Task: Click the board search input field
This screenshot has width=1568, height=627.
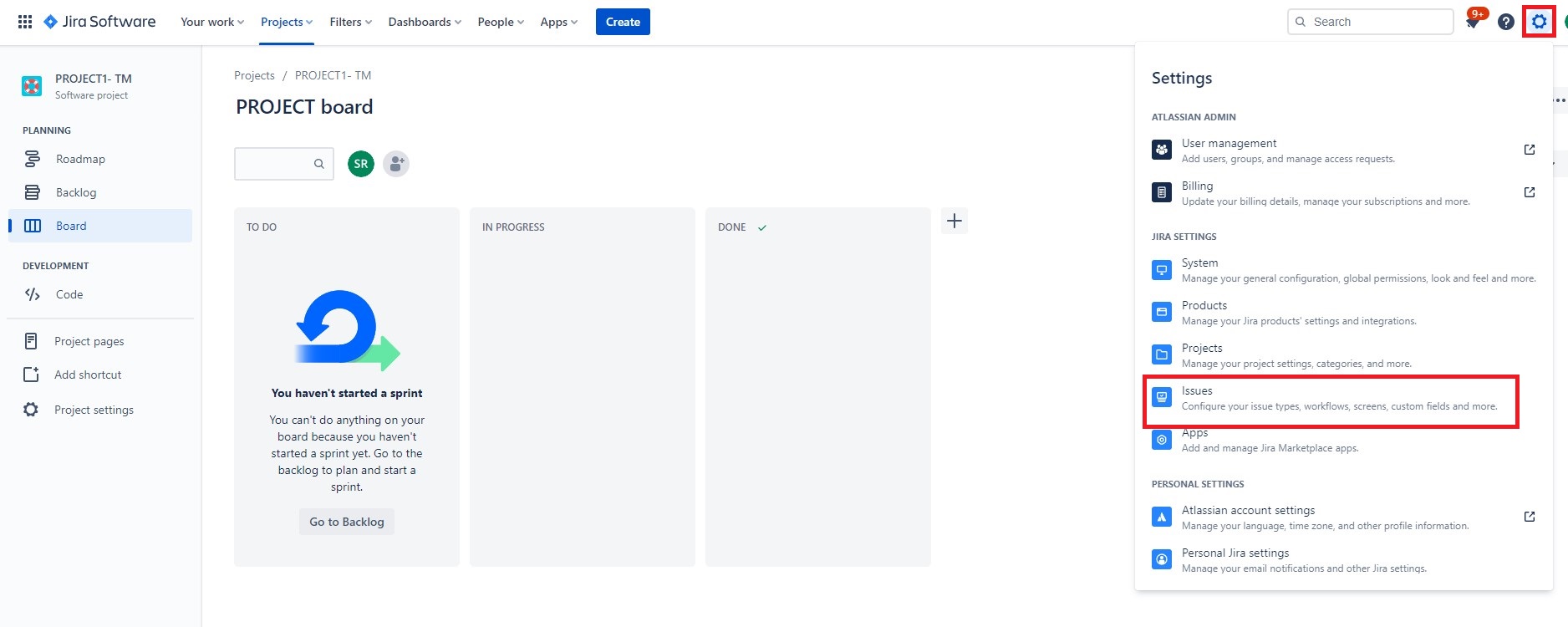Action: click(x=274, y=164)
